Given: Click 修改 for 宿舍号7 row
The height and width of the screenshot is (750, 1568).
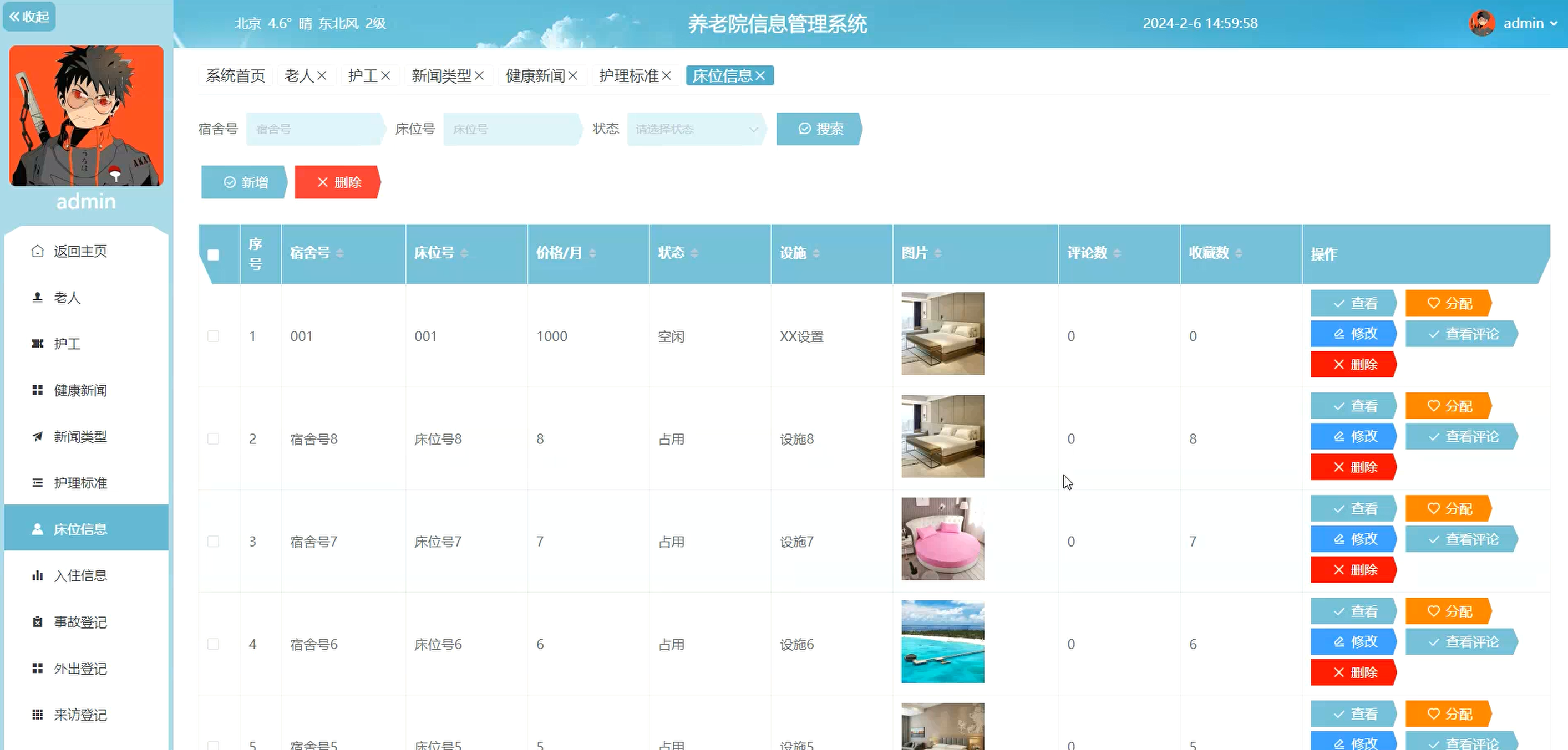Looking at the screenshot, I should 1354,539.
